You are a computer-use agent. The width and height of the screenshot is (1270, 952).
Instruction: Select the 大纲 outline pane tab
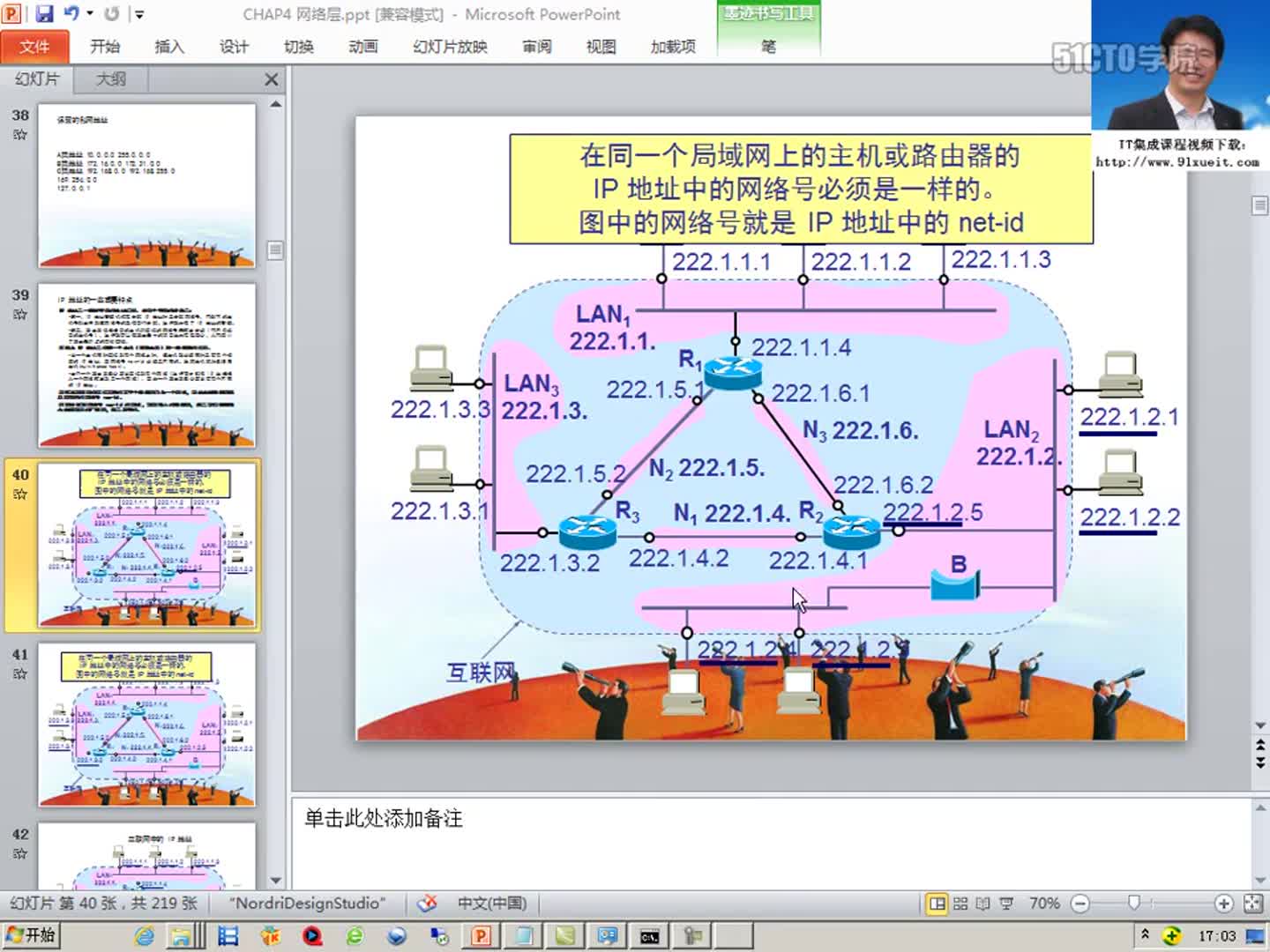coord(110,78)
